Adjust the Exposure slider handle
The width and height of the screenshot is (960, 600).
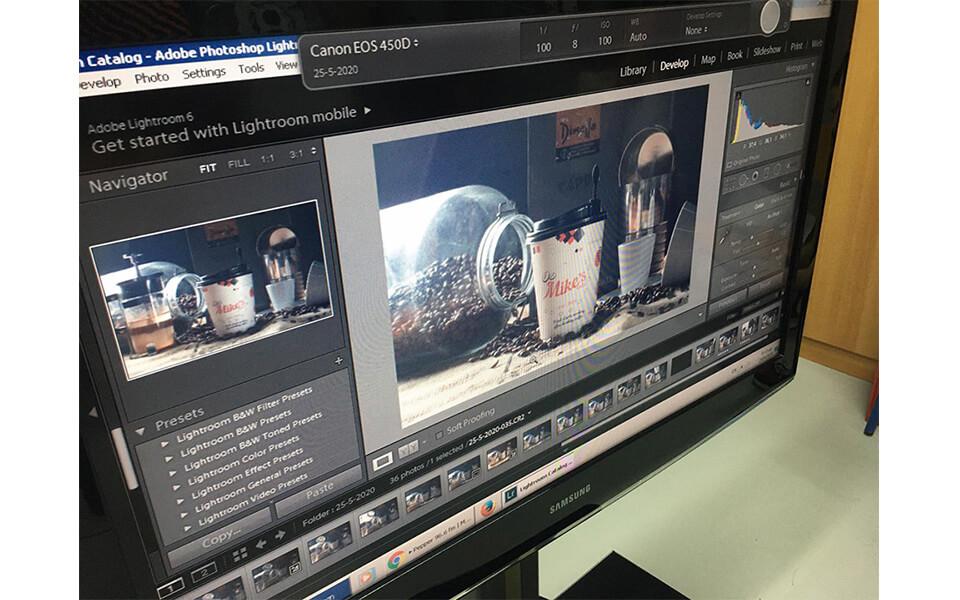(754, 269)
